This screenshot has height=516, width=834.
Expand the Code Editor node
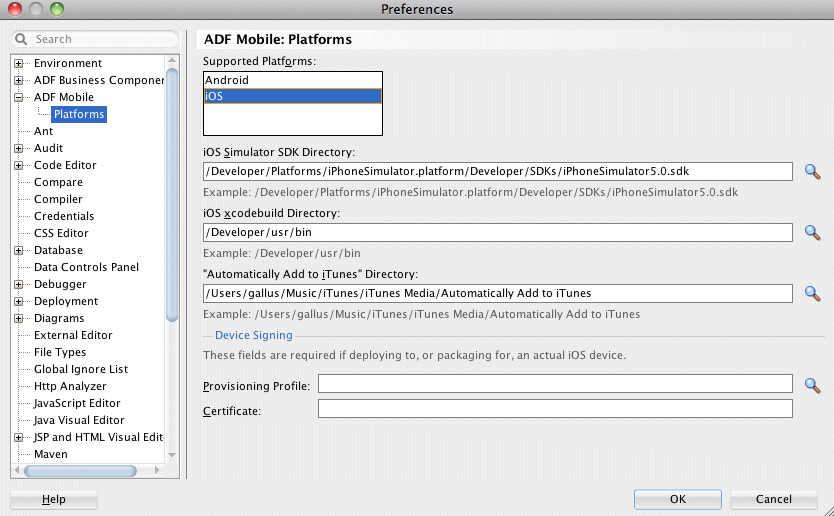coord(19,165)
